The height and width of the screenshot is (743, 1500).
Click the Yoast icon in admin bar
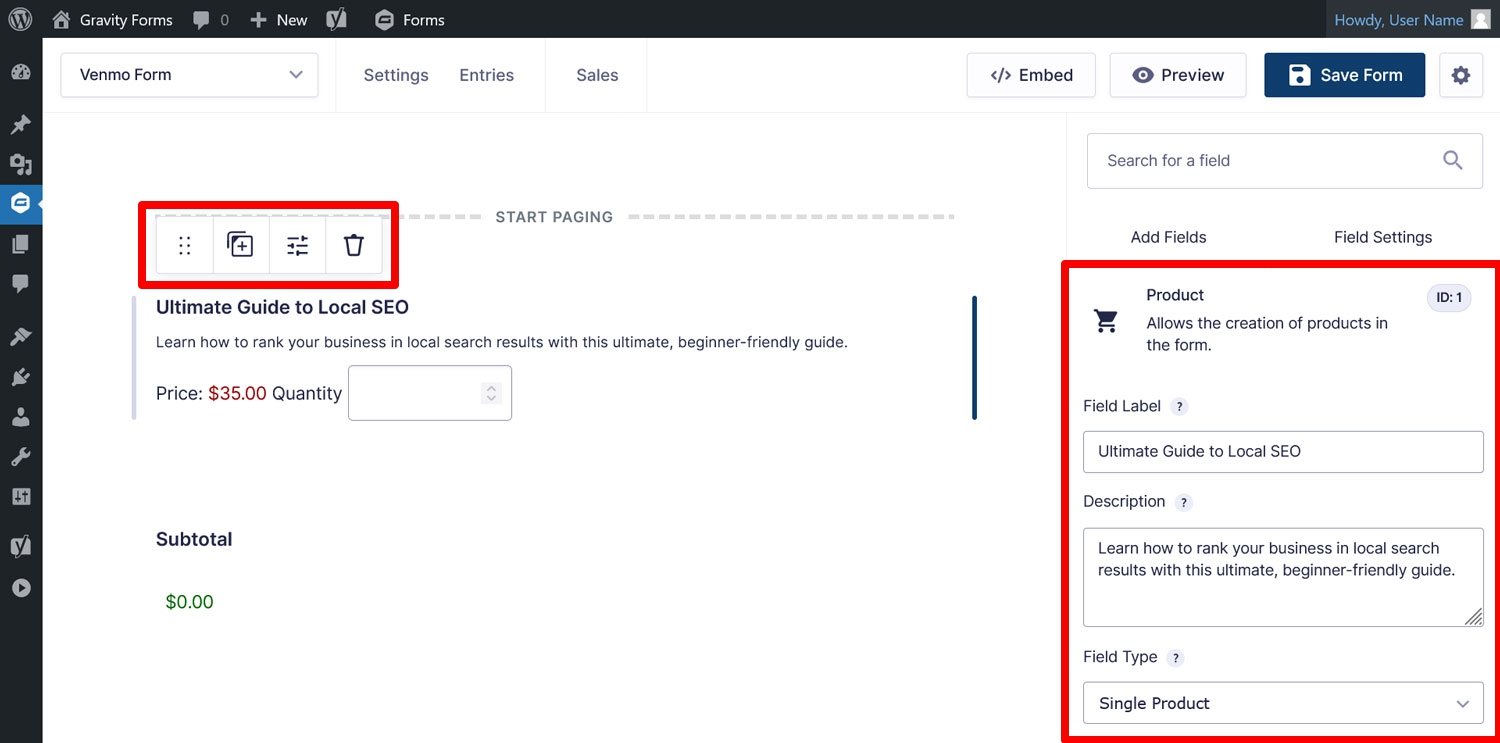[336, 19]
